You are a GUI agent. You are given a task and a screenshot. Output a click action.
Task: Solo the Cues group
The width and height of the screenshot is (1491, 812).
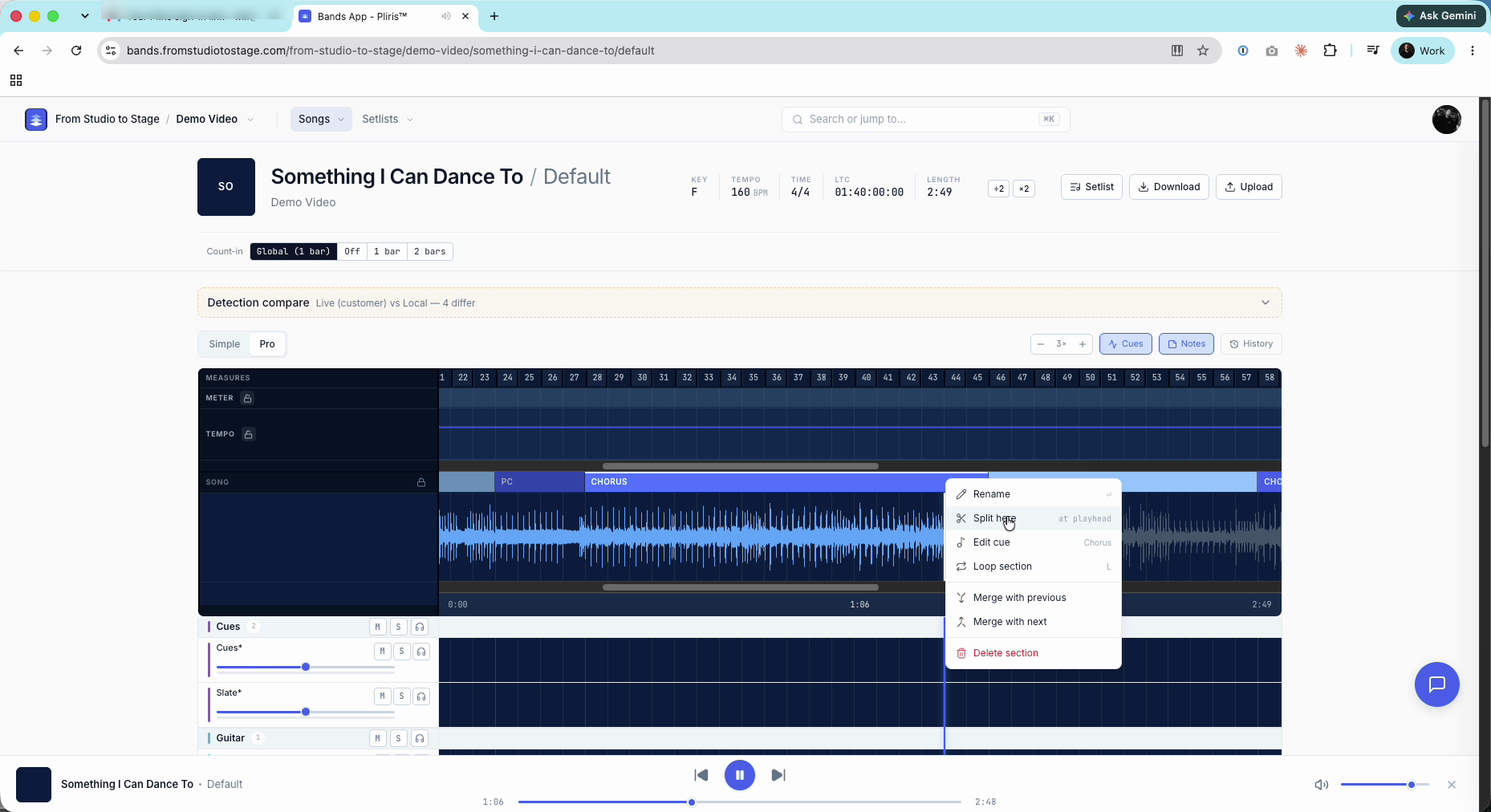point(398,627)
